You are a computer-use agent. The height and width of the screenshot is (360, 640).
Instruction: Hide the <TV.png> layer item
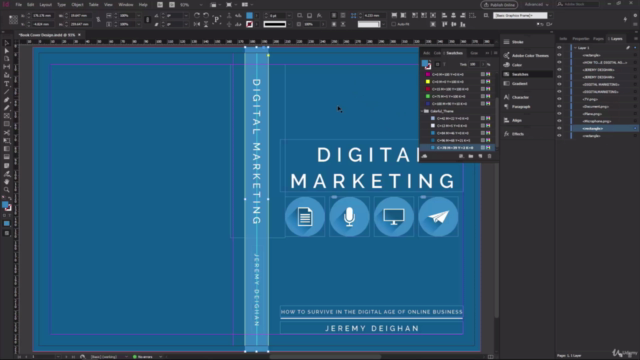point(559,99)
